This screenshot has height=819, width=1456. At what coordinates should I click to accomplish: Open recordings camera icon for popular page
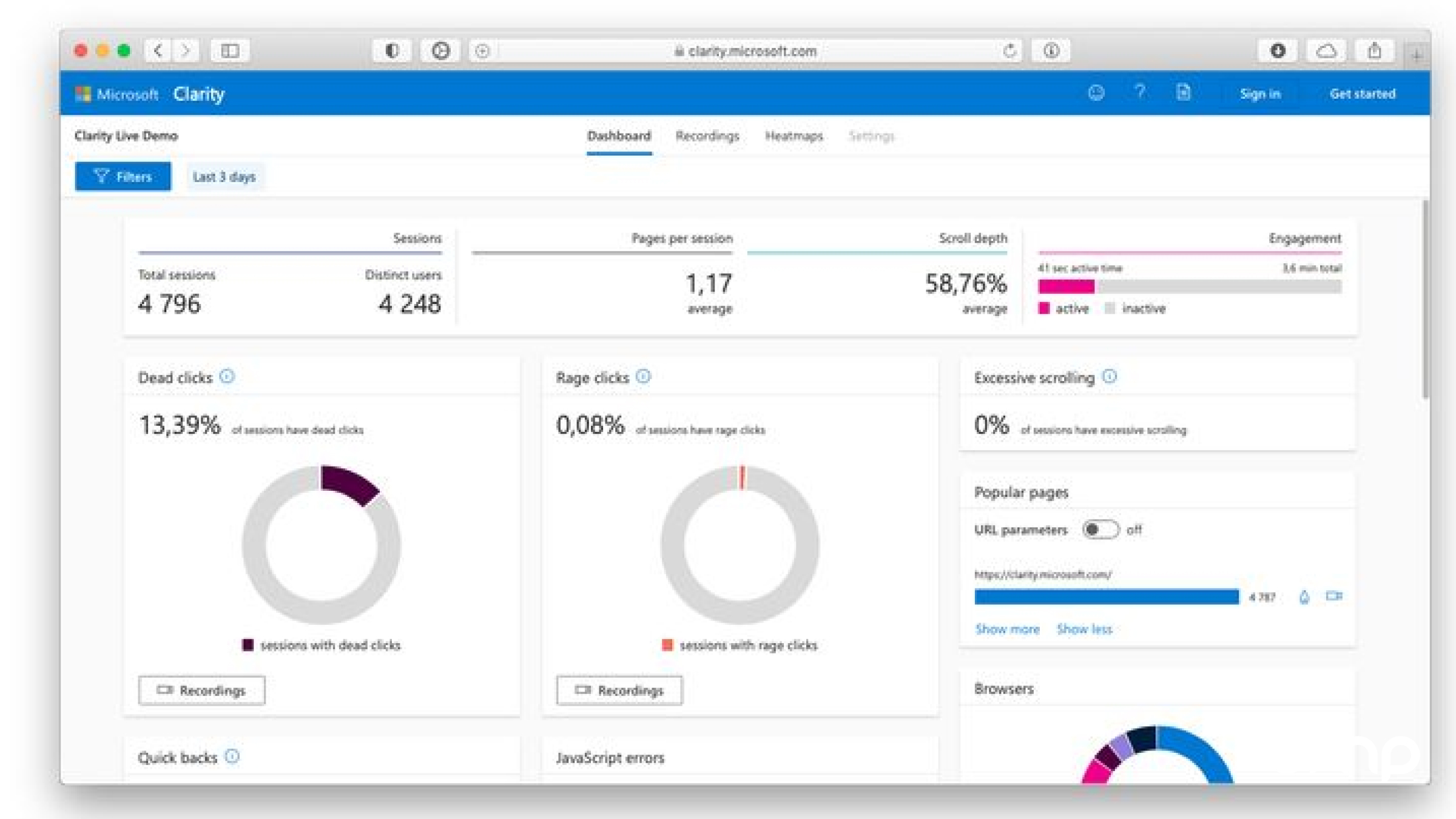pyautogui.click(x=1333, y=596)
